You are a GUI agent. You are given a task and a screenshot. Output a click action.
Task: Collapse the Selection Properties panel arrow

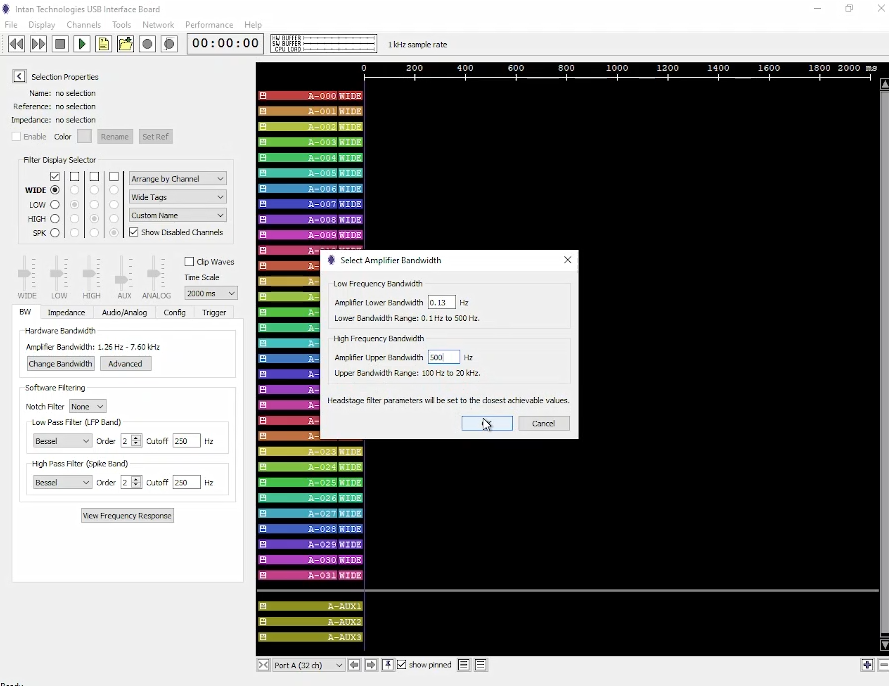coord(19,77)
